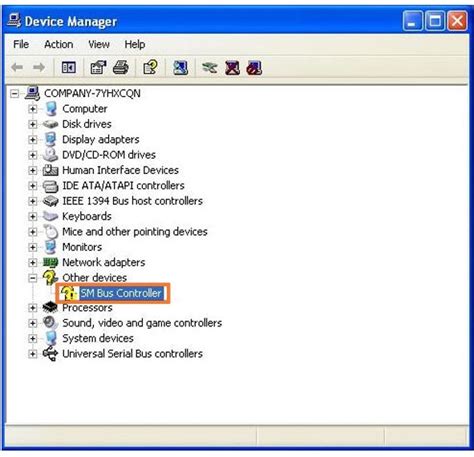
Task: Open the Properties toolbar icon
Action: click(x=98, y=68)
